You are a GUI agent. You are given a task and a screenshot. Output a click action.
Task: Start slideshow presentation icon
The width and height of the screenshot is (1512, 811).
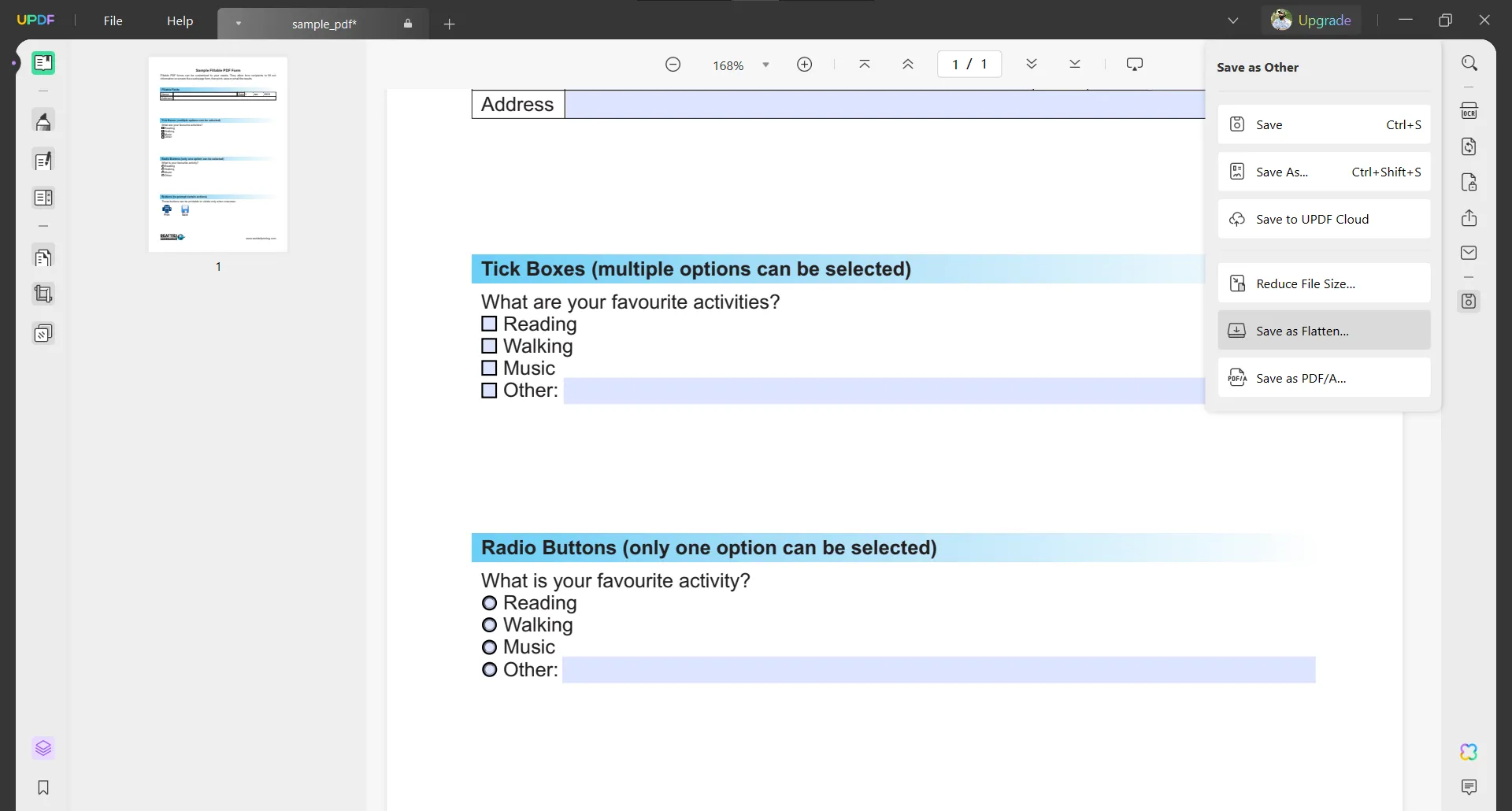pos(1134,65)
